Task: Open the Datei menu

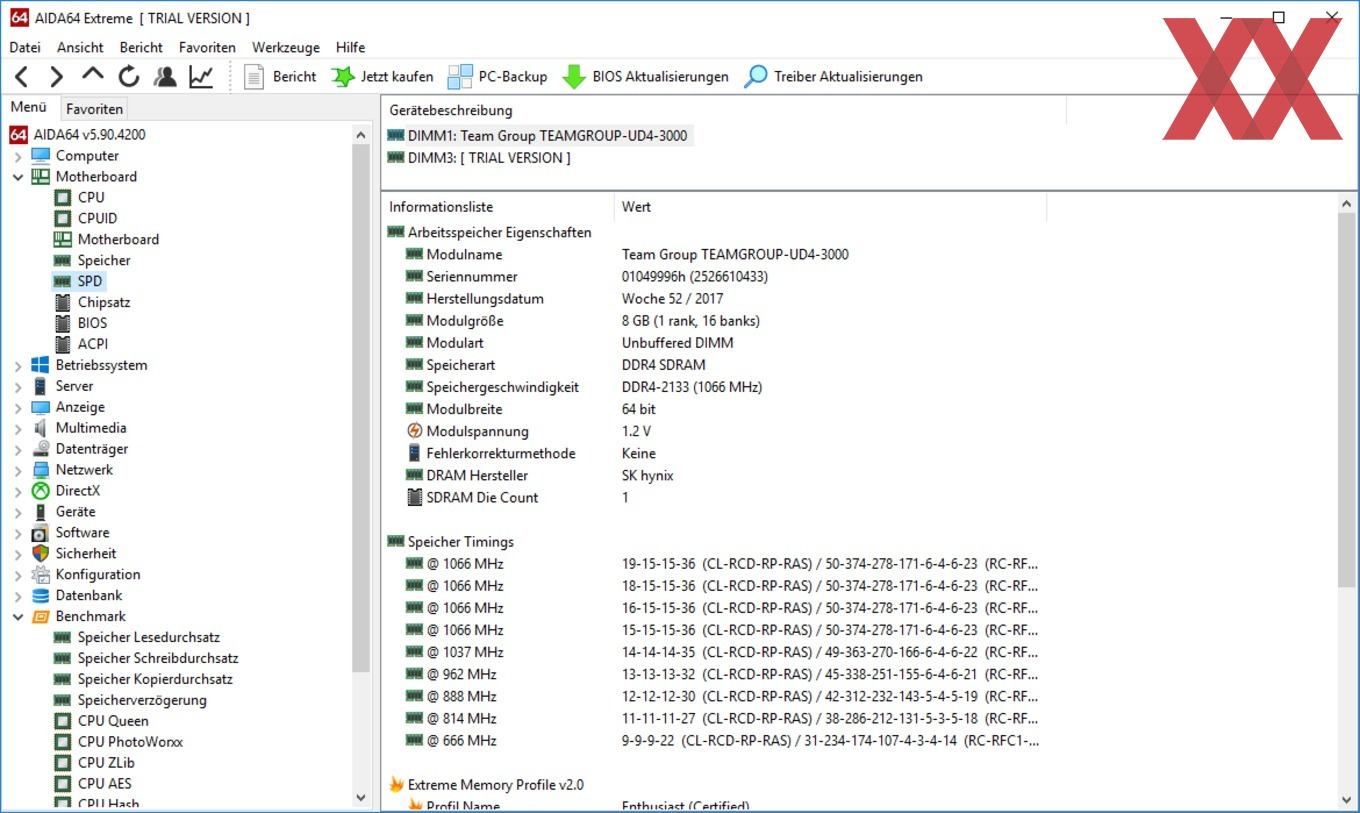Action: (x=25, y=47)
